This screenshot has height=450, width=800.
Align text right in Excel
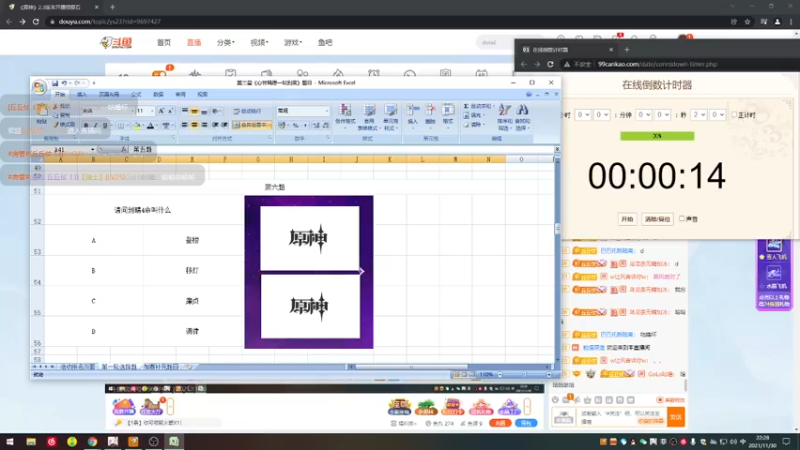tap(204, 124)
